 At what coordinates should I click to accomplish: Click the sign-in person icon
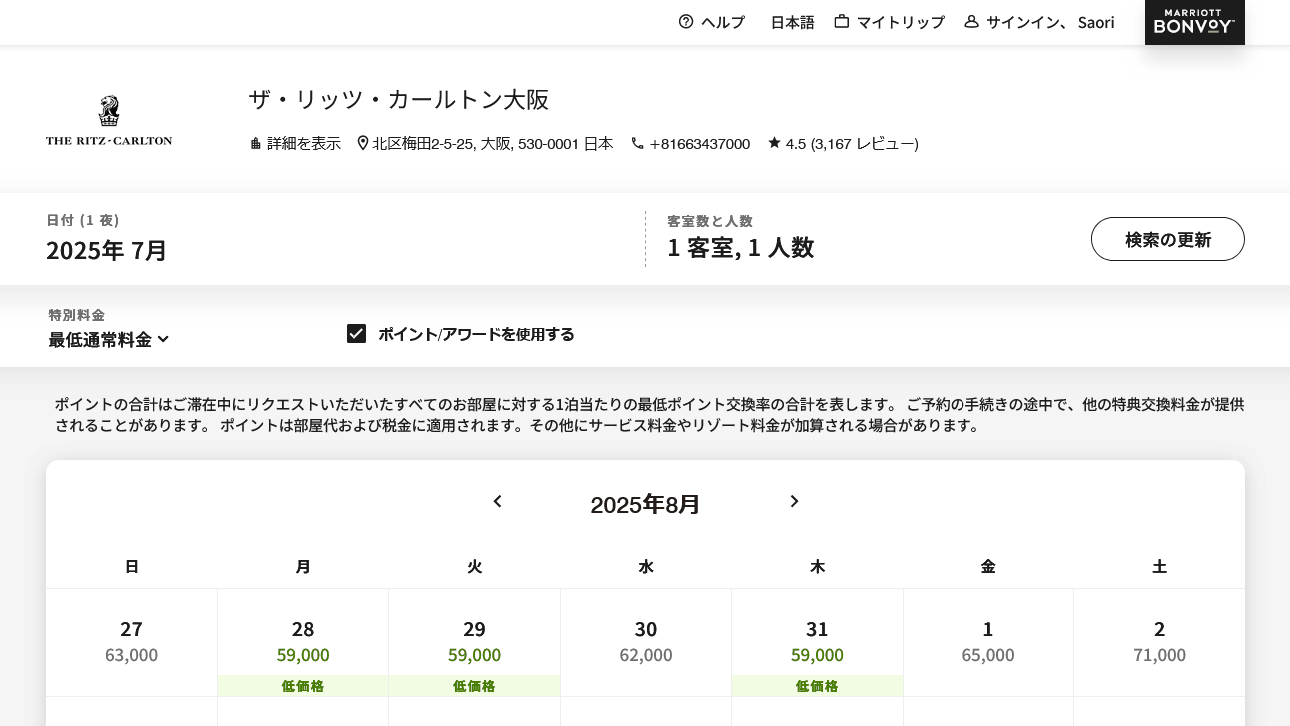tap(971, 21)
